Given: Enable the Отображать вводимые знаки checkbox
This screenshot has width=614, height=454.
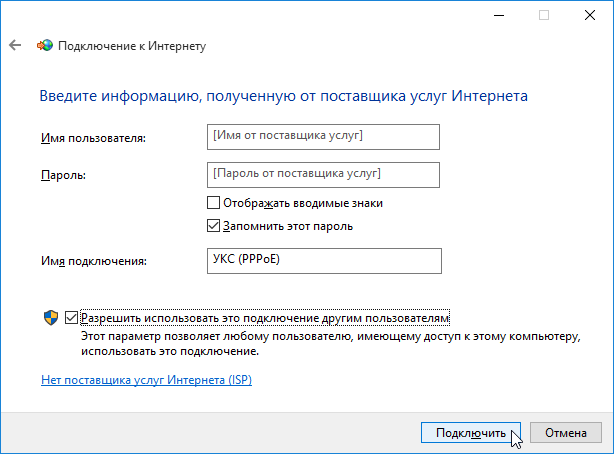Looking at the screenshot, I should [x=213, y=203].
